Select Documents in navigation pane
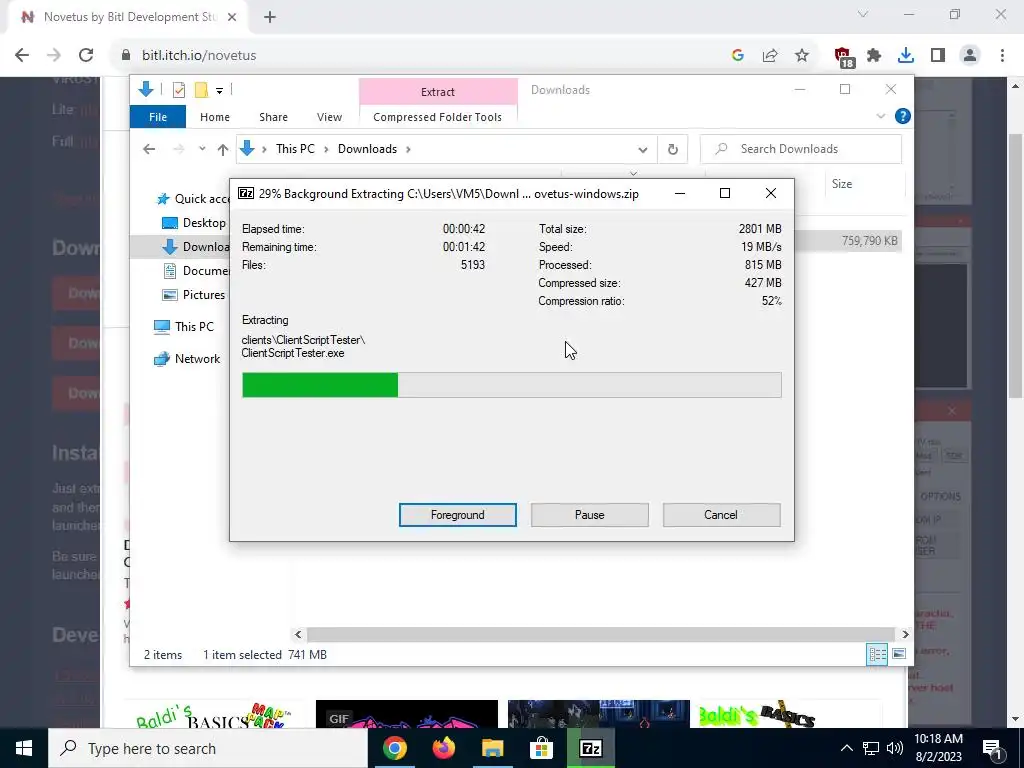Screen dimensions: 1024x768 (195, 270)
